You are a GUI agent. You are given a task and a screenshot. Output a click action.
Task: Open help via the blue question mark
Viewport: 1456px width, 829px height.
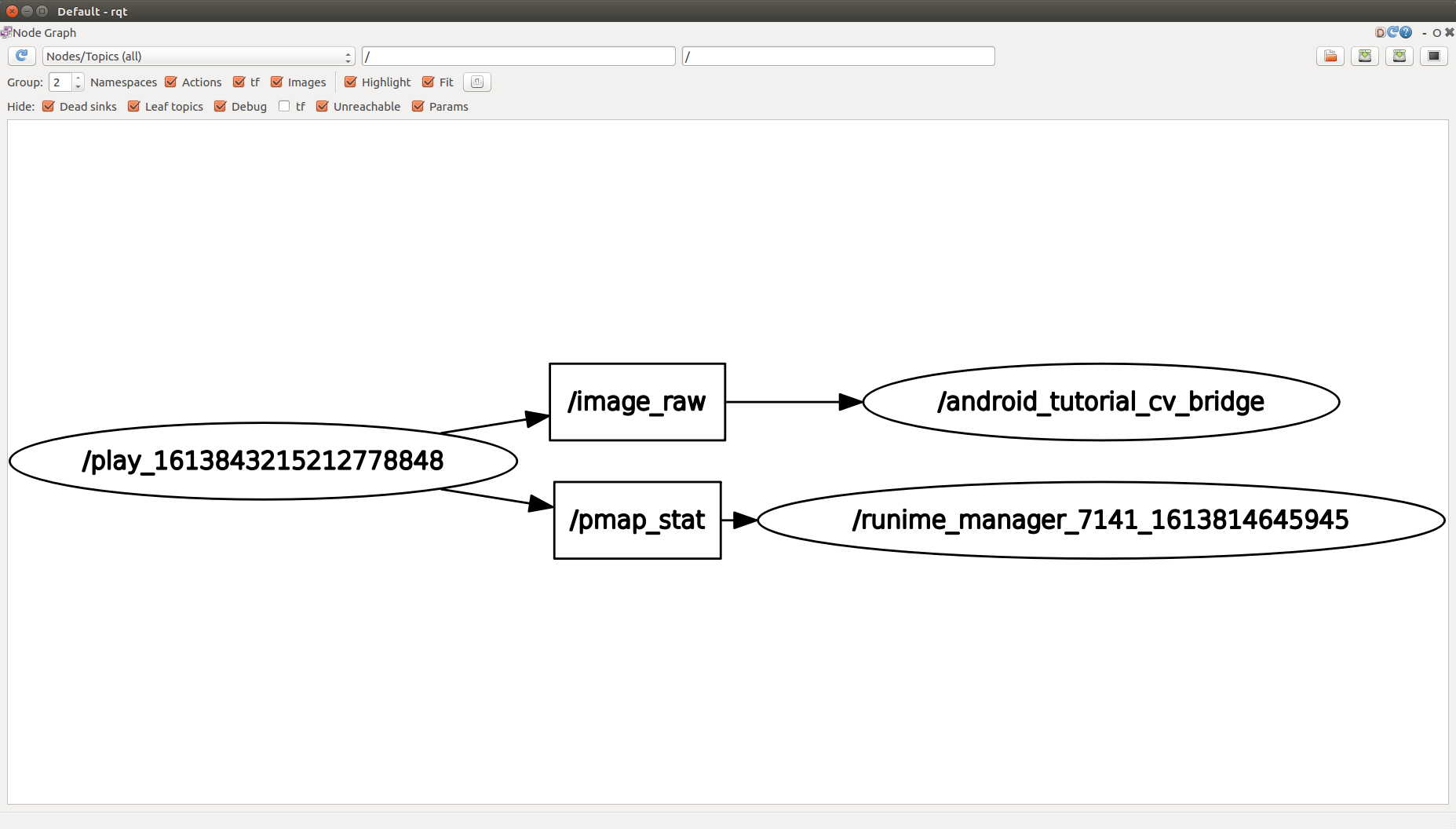click(x=1406, y=32)
